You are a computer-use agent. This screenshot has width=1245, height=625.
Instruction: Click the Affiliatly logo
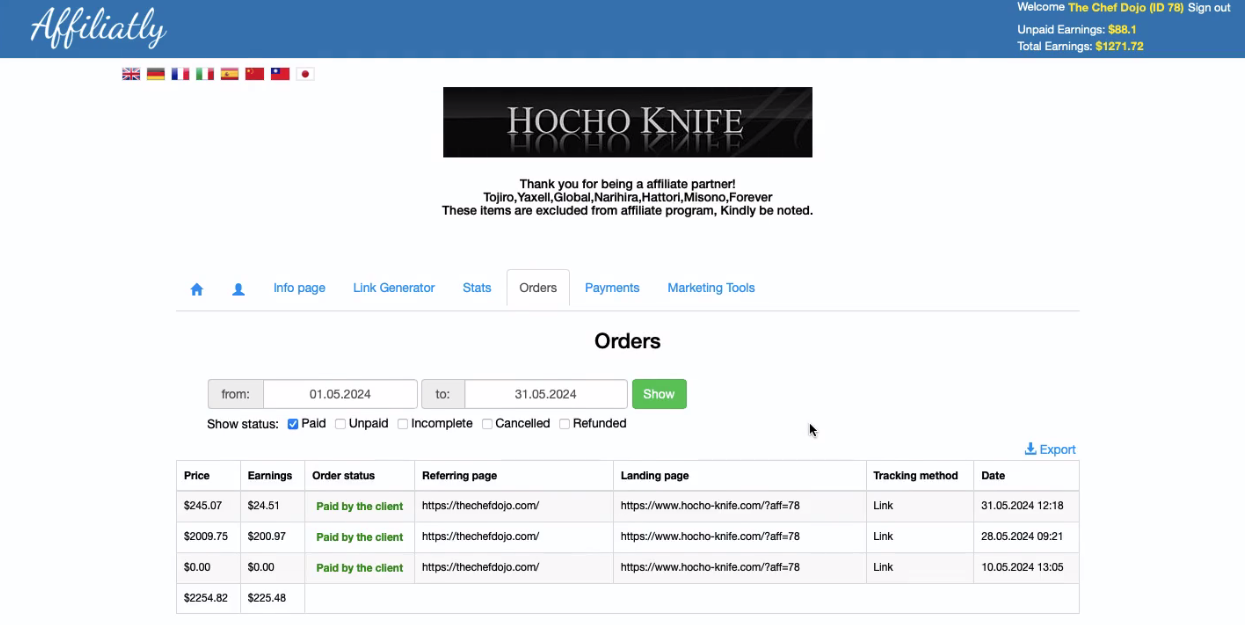coord(98,28)
